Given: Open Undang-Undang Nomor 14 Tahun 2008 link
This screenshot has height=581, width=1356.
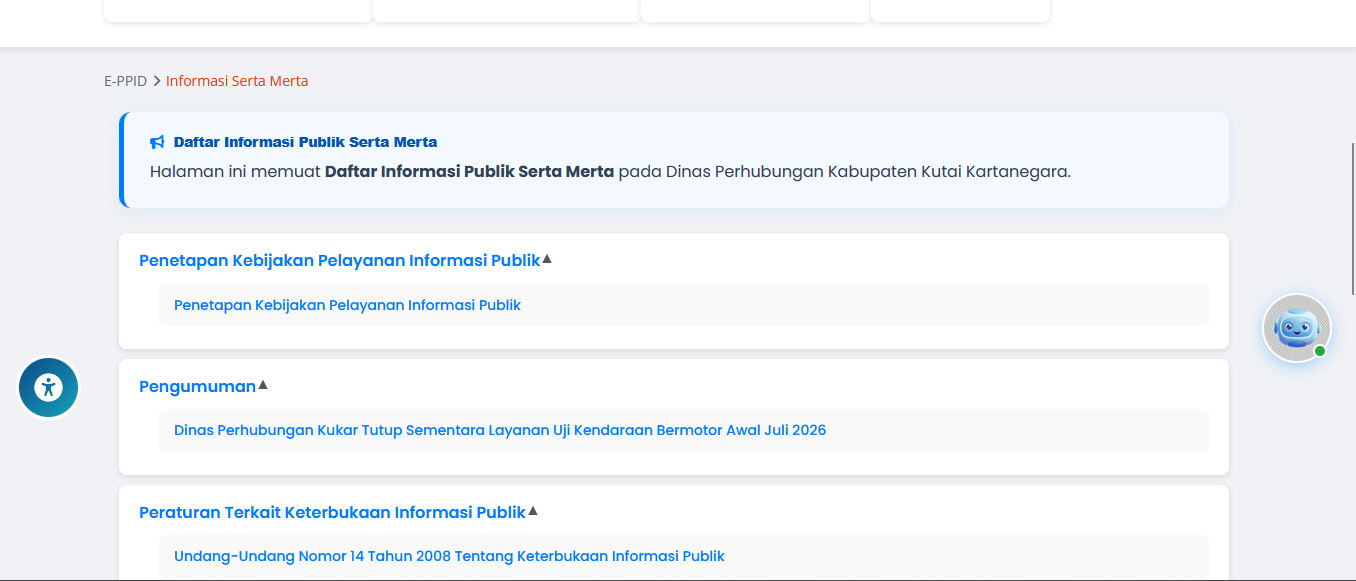Looking at the screenshot, I should 449,556.
